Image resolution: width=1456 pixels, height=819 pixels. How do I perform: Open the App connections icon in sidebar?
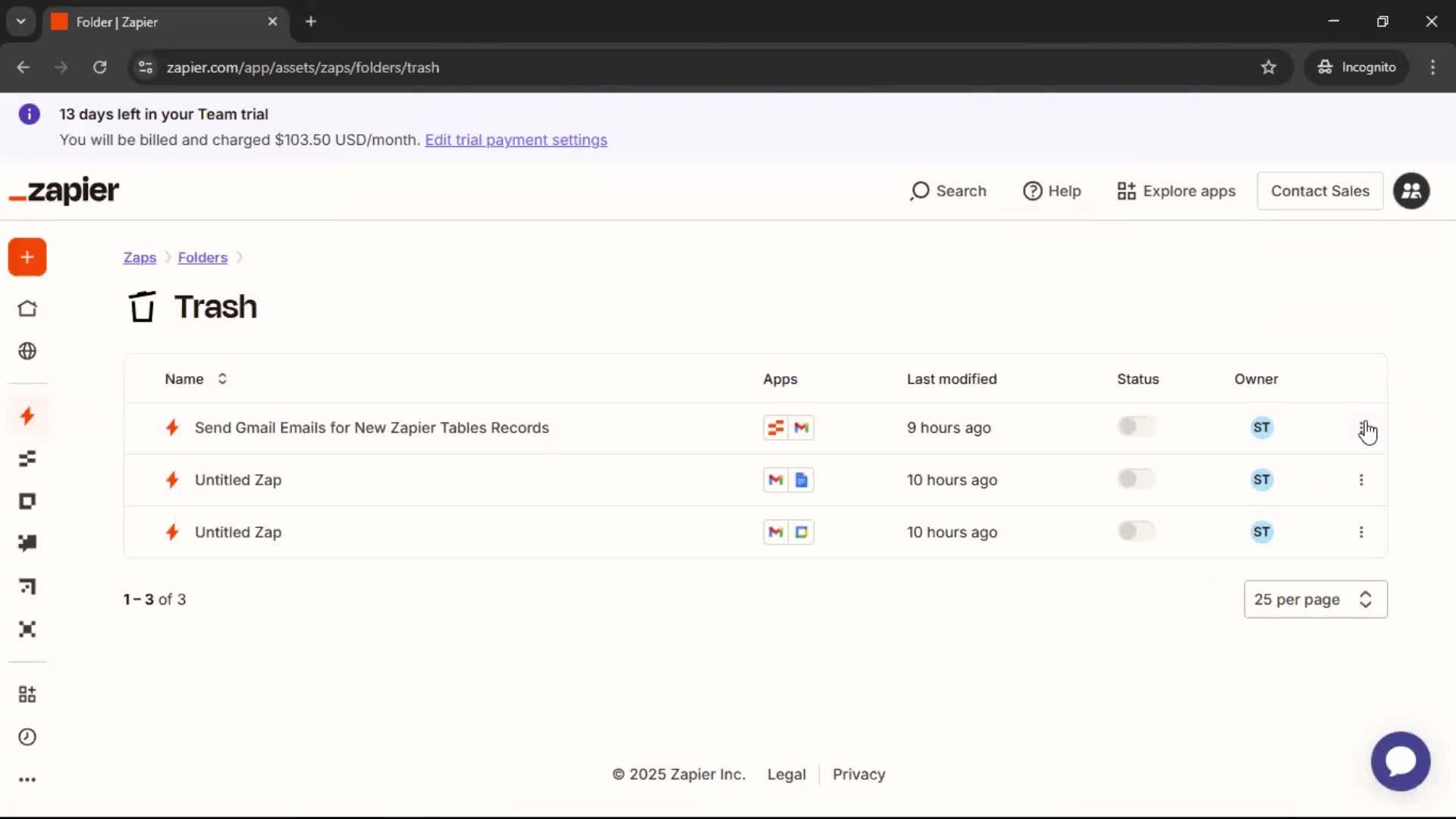pos(27,695)
